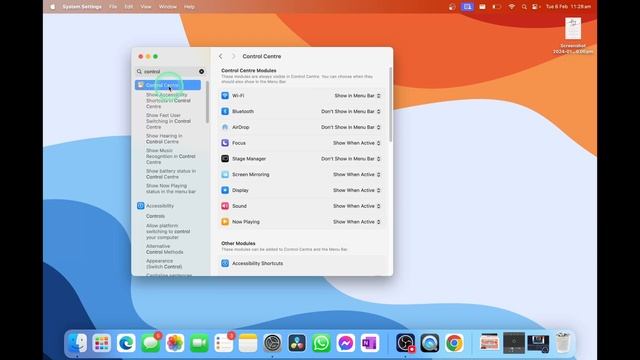Open Photos app from the Dock
The image size is (640, 360).
click(x=175, y=343)
